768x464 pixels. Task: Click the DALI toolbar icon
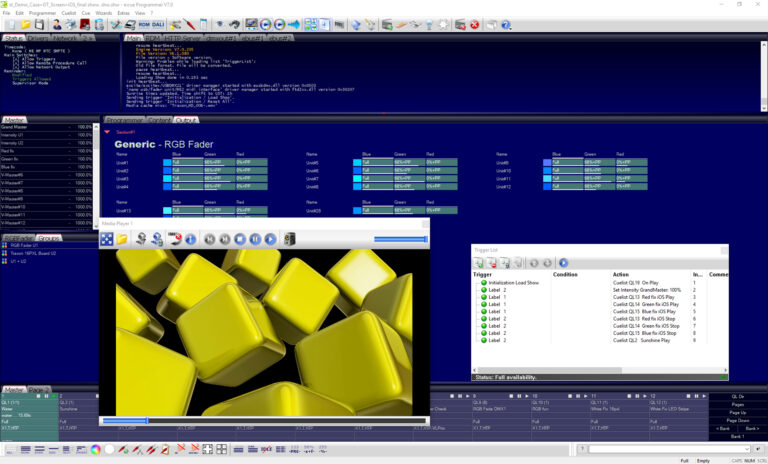[158, 24]
